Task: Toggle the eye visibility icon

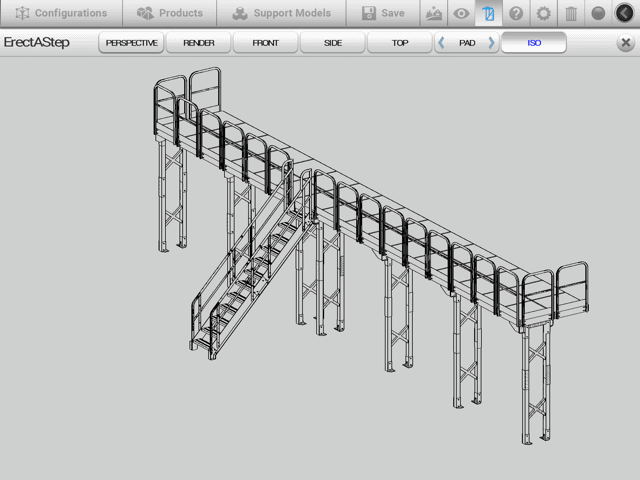Action: point(461,14)
